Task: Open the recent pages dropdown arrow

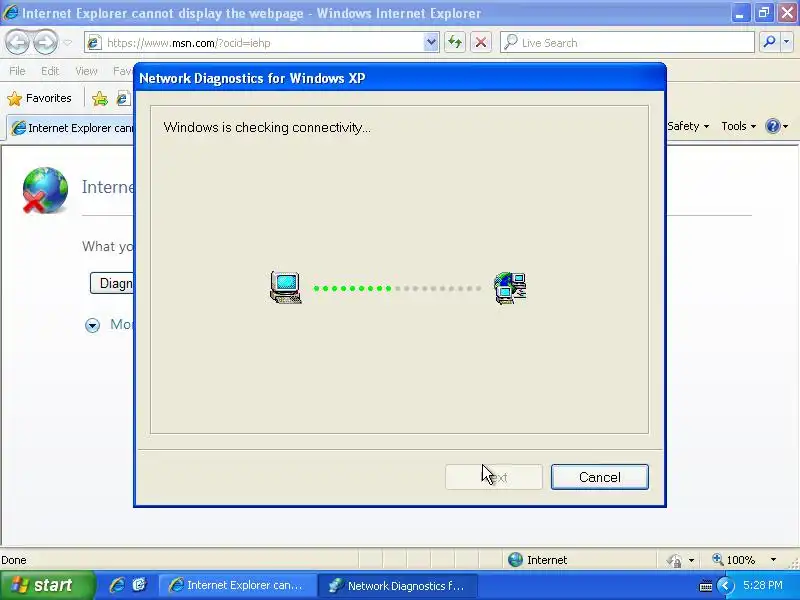Action: point(68,43)
